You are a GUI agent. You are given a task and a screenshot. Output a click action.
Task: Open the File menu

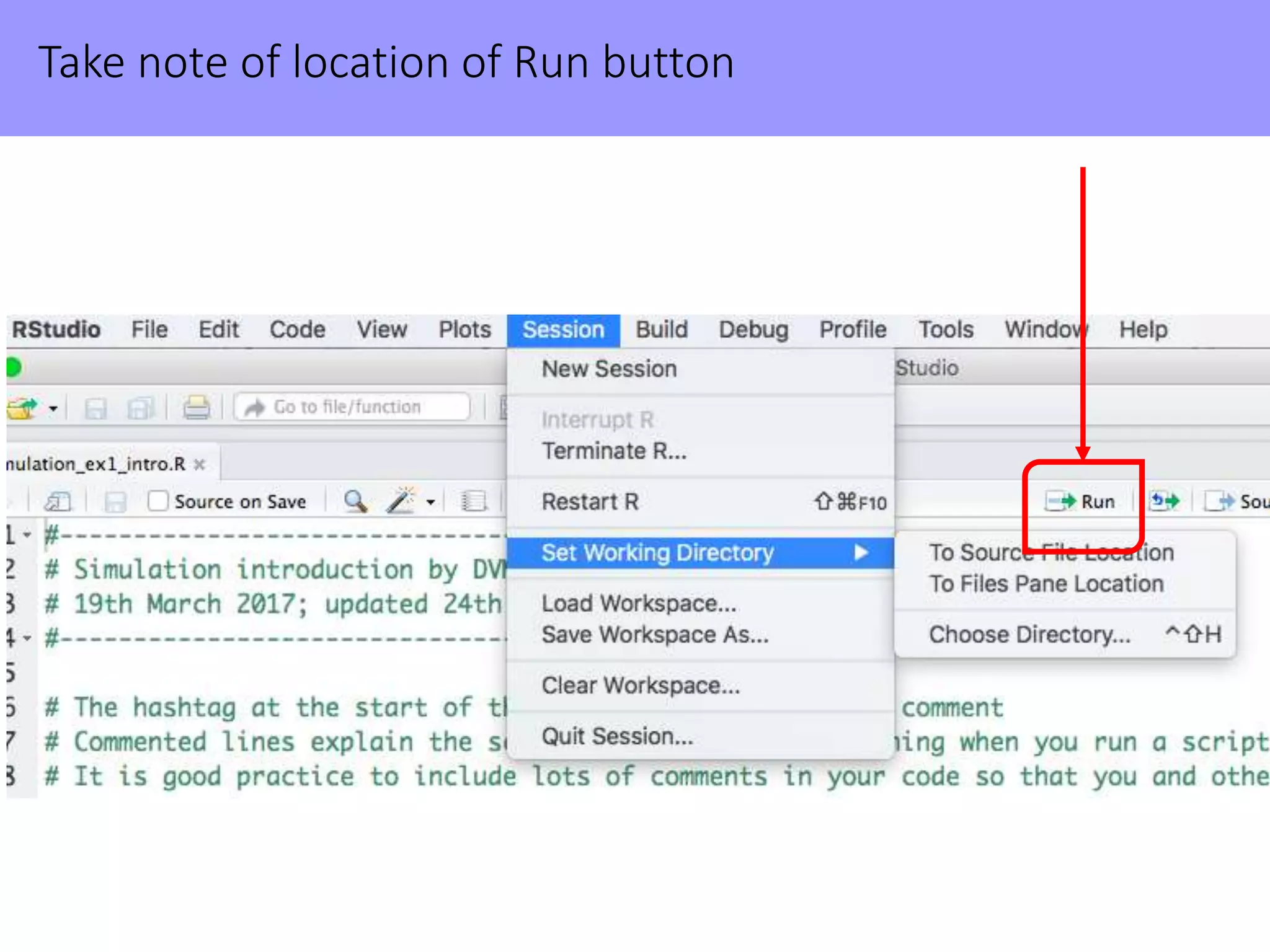click(149, 330)
